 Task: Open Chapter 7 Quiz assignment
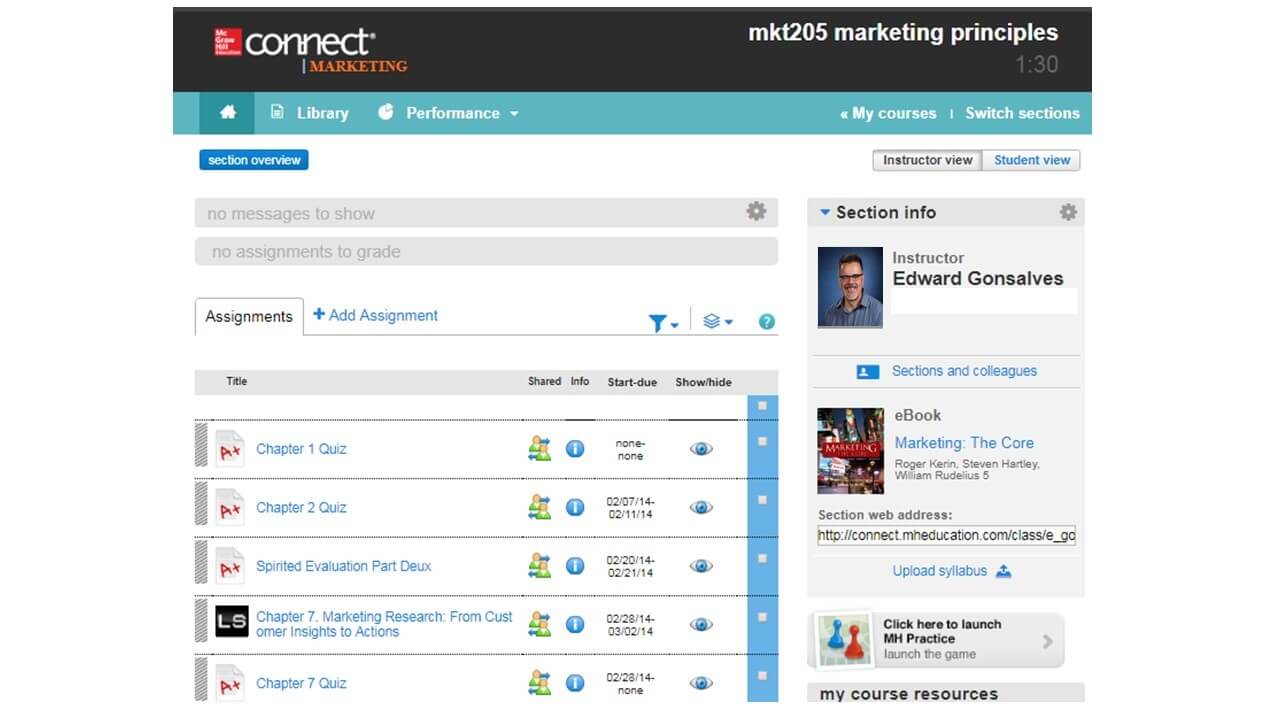tap(301, 683)
